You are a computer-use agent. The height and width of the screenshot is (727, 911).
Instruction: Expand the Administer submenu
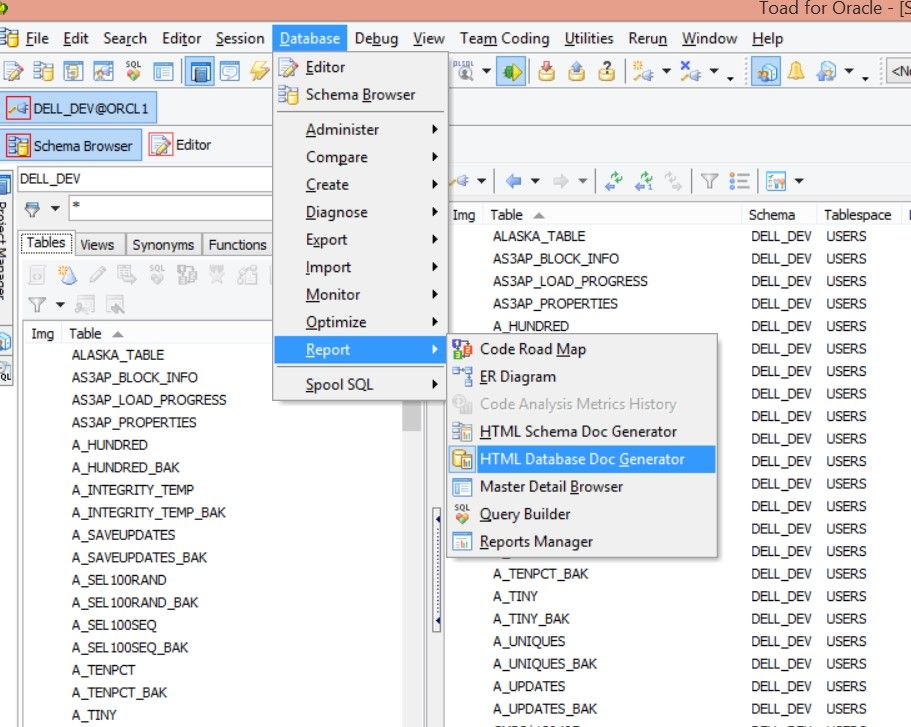pyautogui.click(x=360, y=129)
